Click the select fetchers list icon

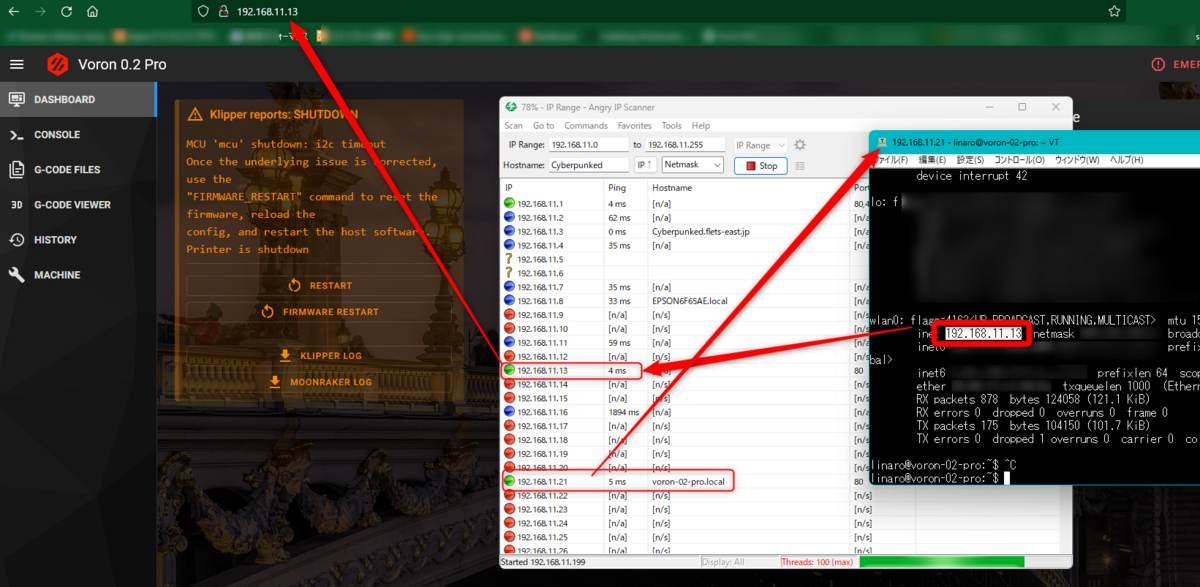(x=800, y=166)
